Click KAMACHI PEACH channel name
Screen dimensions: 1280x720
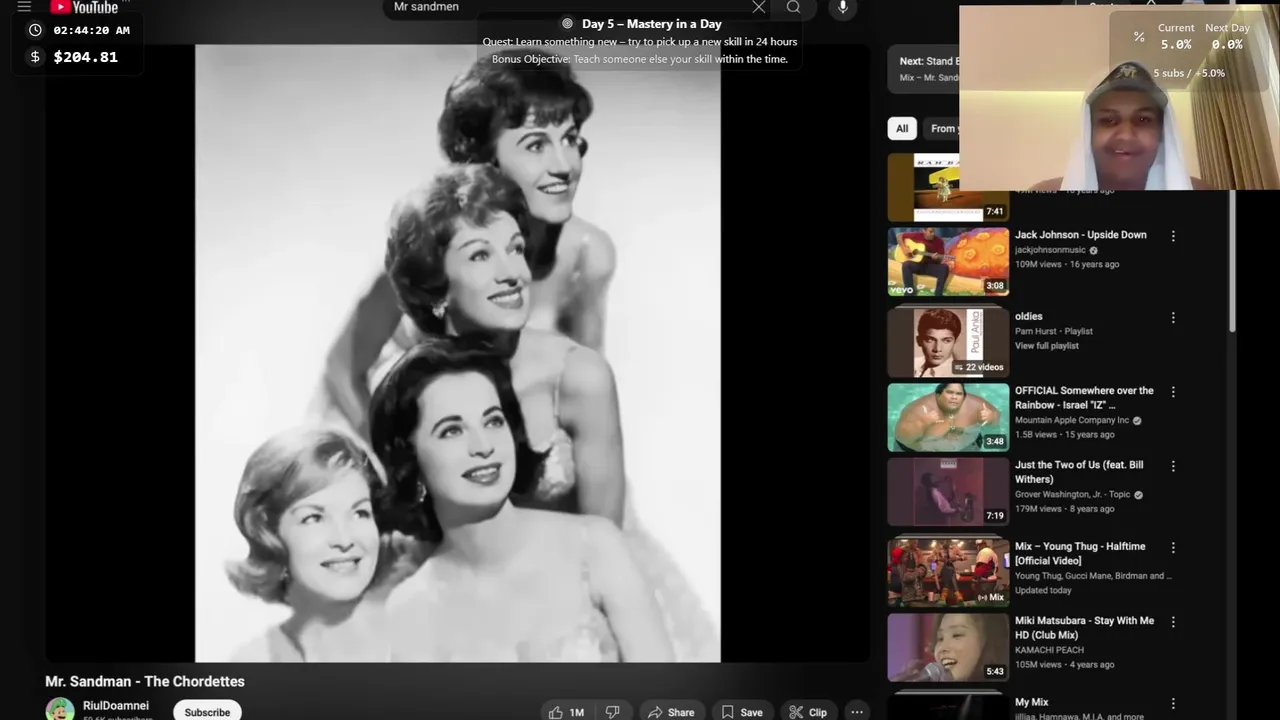point(1049,650)
